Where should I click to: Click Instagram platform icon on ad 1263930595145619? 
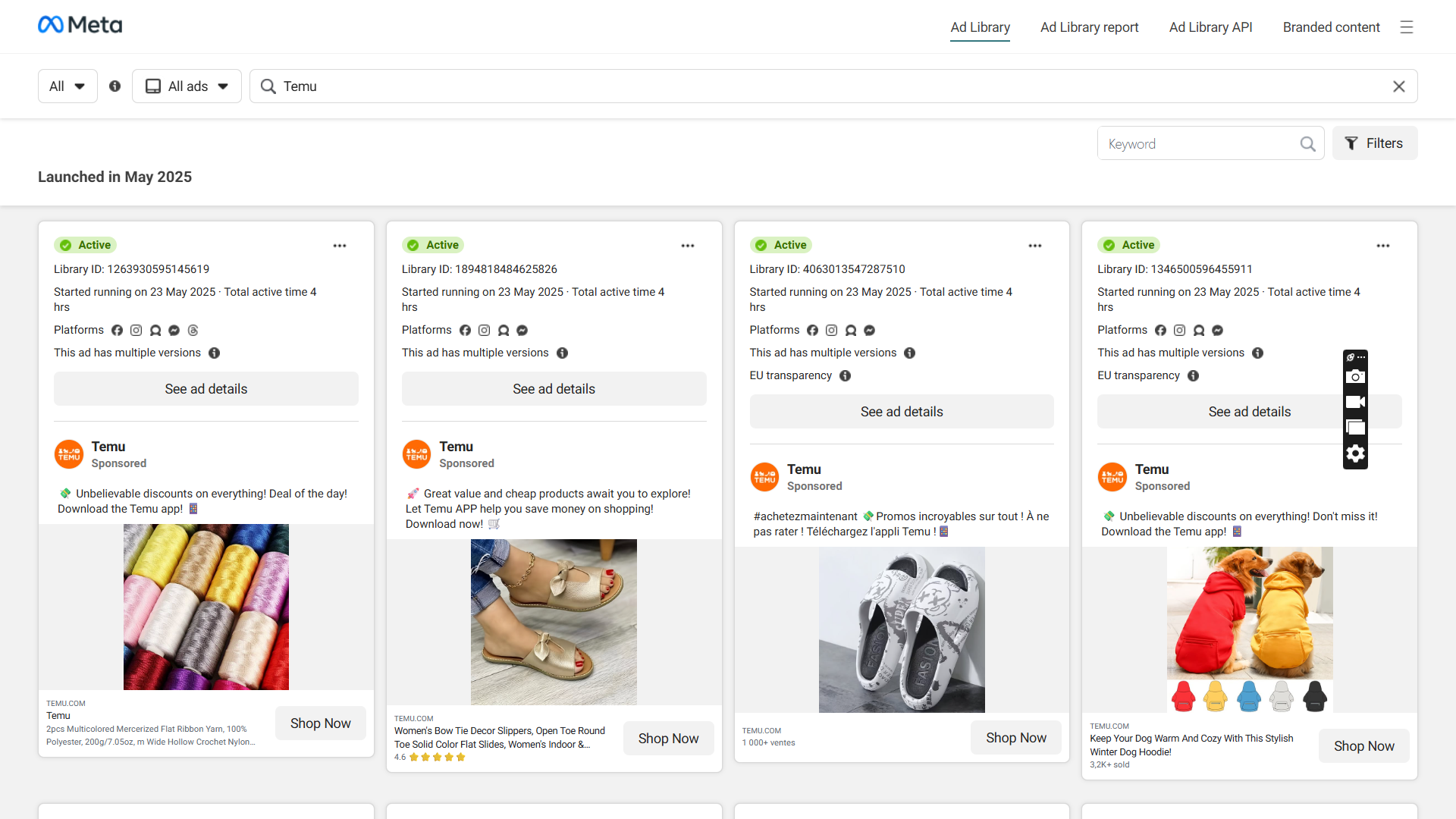[x=136, y=331]
